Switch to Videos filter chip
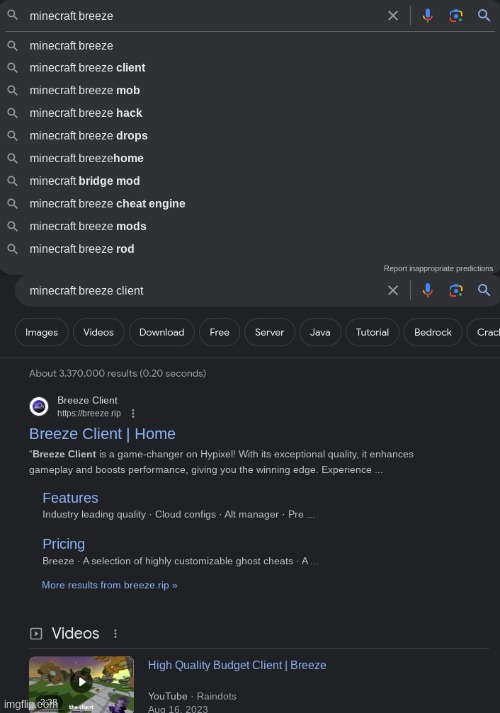Viewport: 500px width, 713px height. [99, 332]
